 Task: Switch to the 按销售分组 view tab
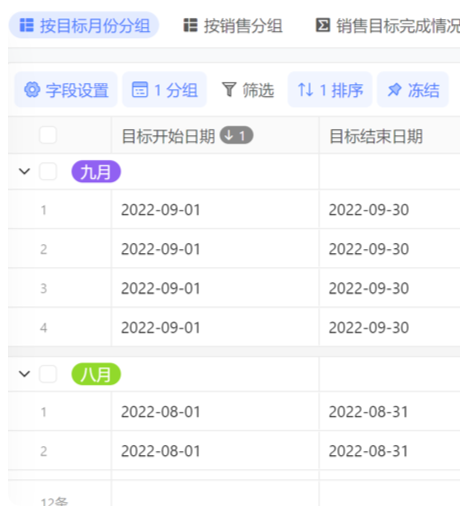tap(233, 25)
